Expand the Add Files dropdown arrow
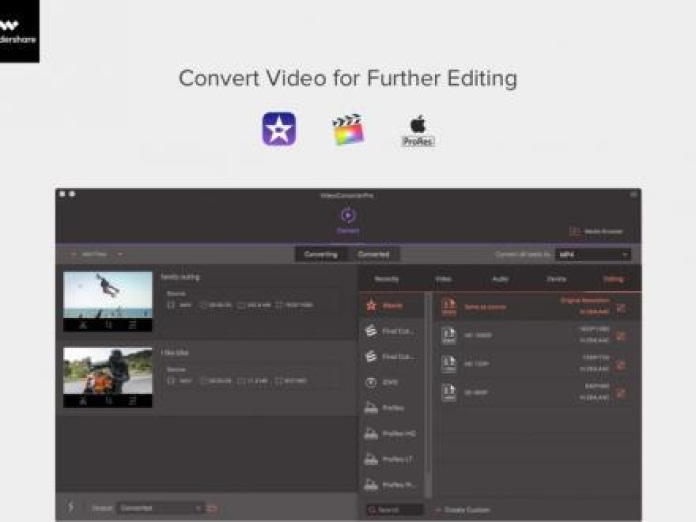The height and width of the screenshot is (522, 696). pyautogui.click(x=120, y=254)
